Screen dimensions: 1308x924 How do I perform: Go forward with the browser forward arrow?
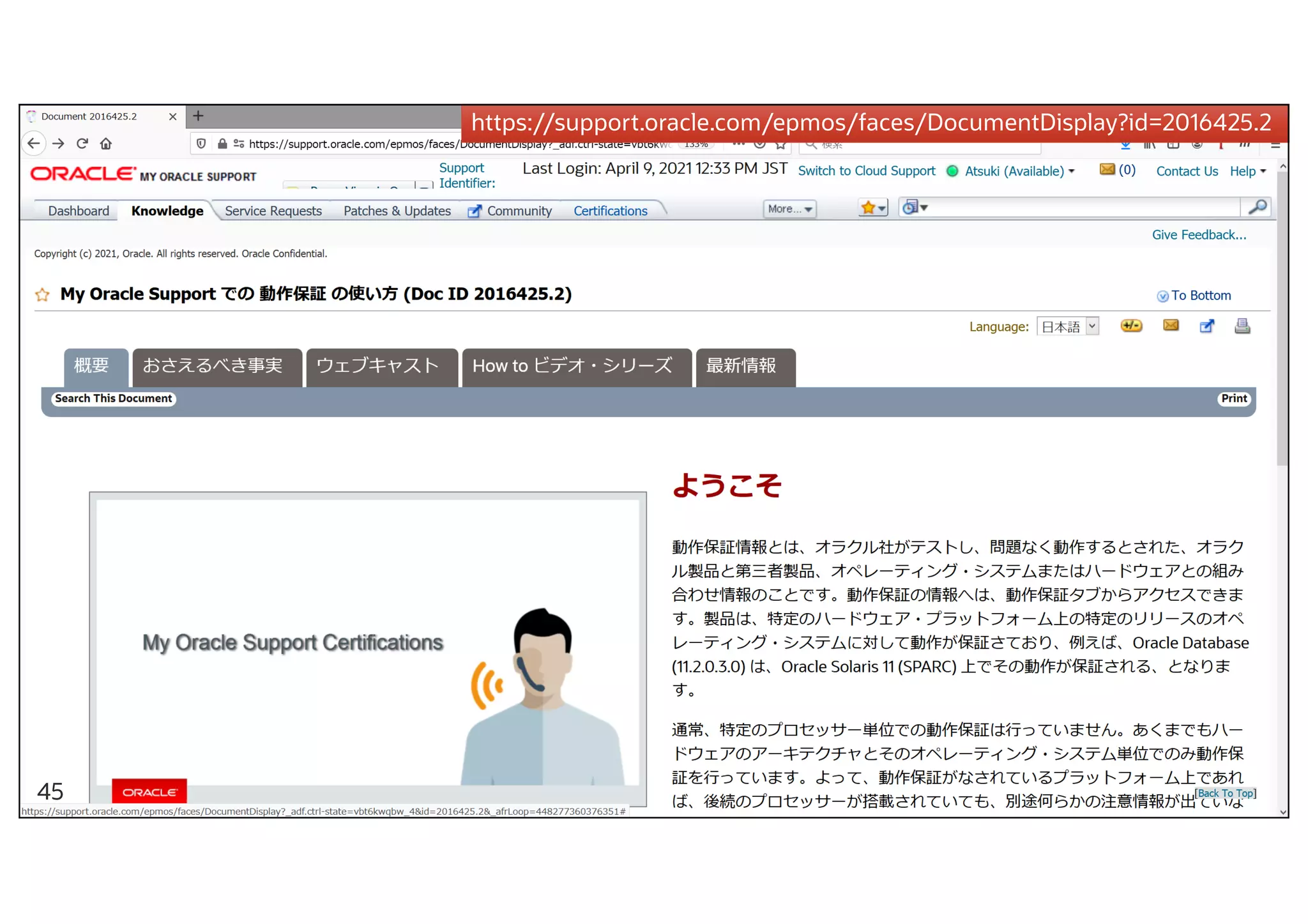58,144
